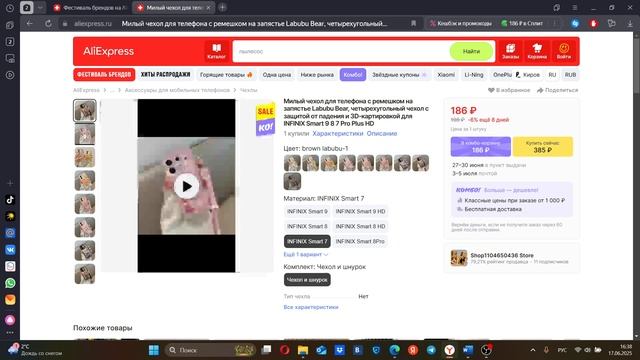Viewport: 640px width, 360px height.
Task: Open new browser tab with plus button
Action: click(222, 8)
